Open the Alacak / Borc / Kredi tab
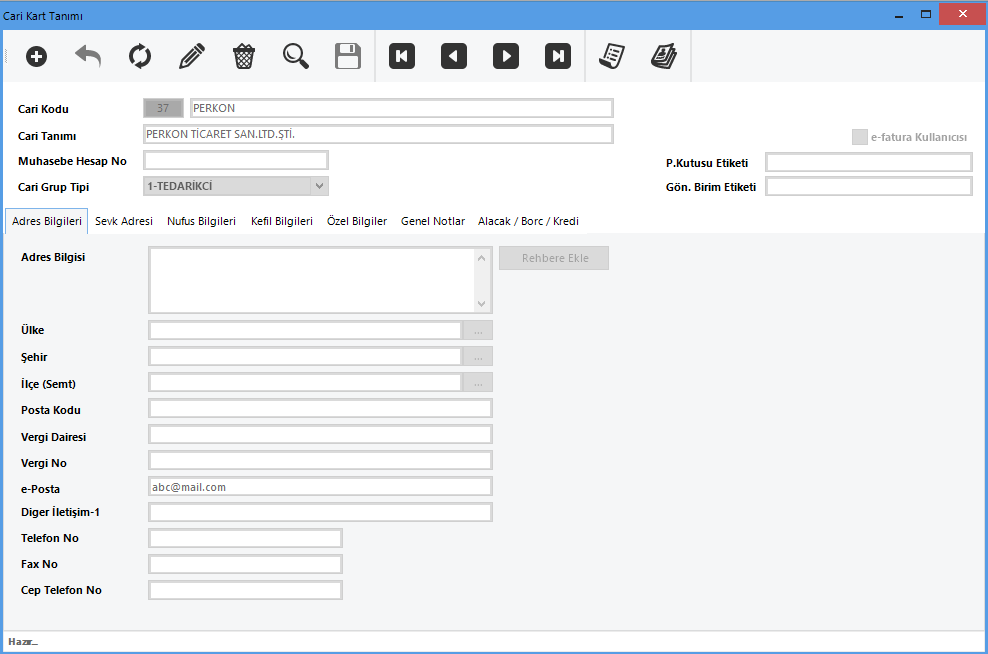 click(528, 221)
